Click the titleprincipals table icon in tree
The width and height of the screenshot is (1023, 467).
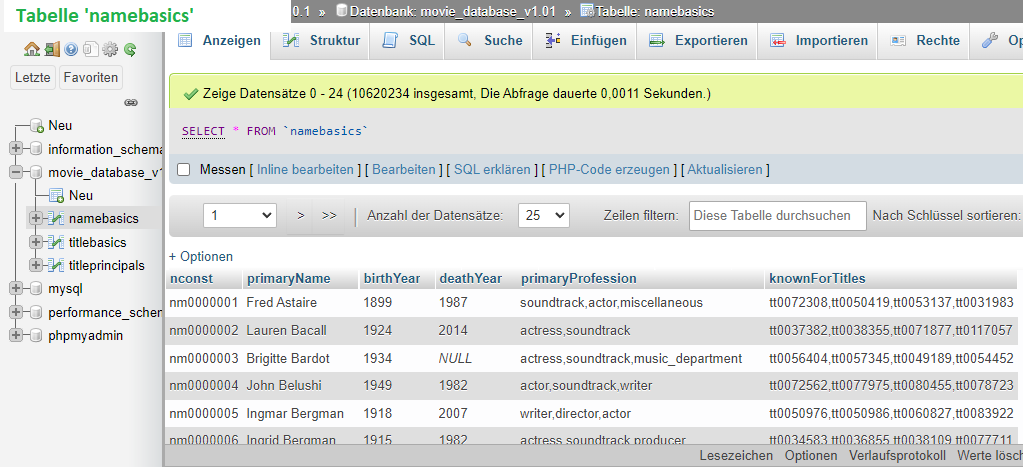click(57, 265)
